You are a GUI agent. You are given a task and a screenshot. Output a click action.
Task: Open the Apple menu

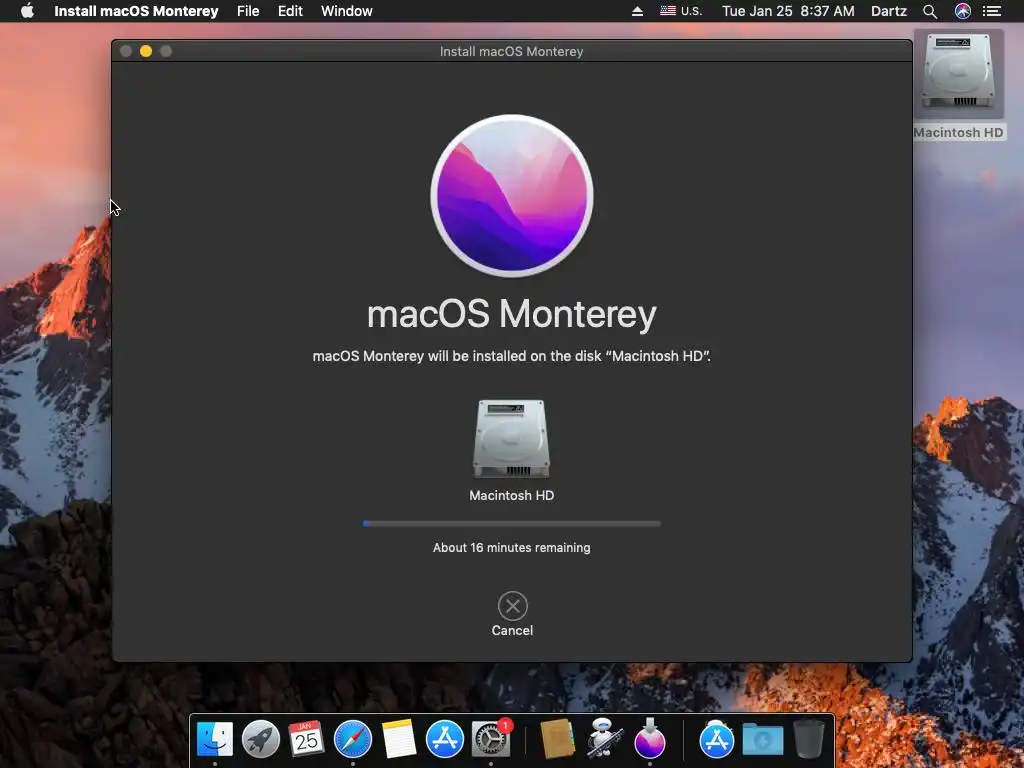pyautogui.click(x=27, y=11)
